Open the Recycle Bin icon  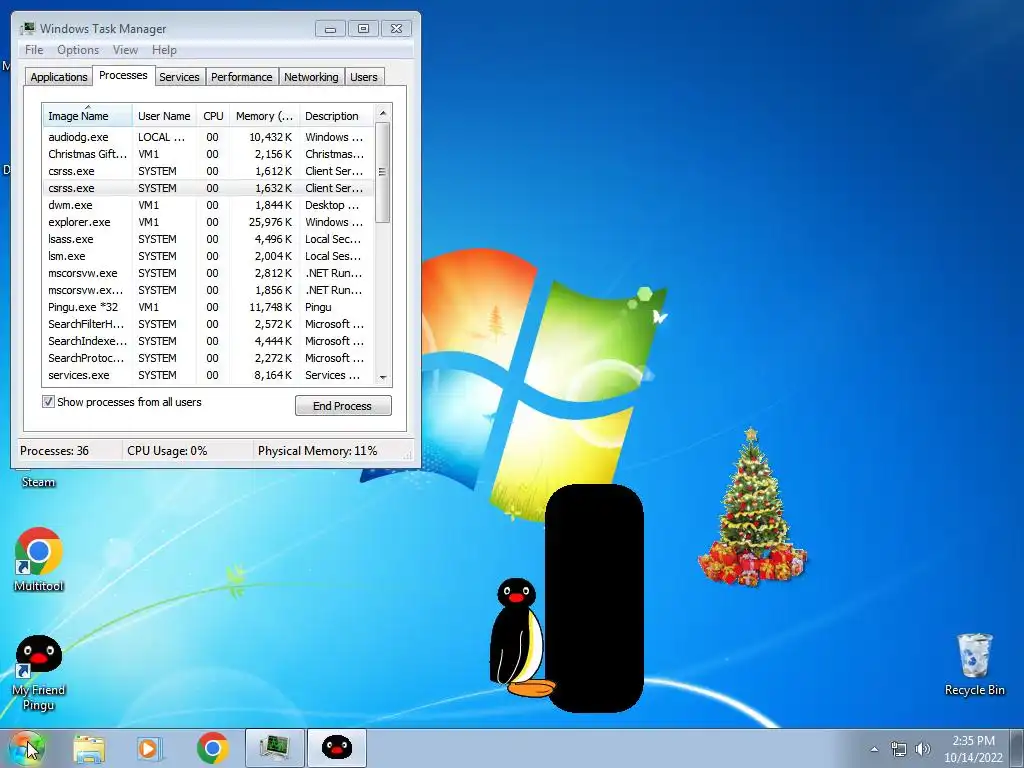(x=974, y=664)
